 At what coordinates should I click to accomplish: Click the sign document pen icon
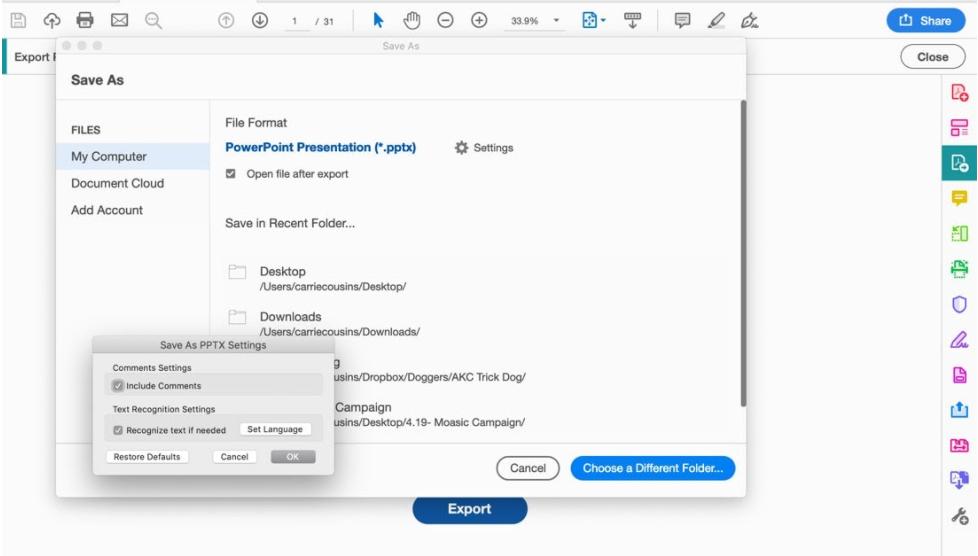click(749, 21)
